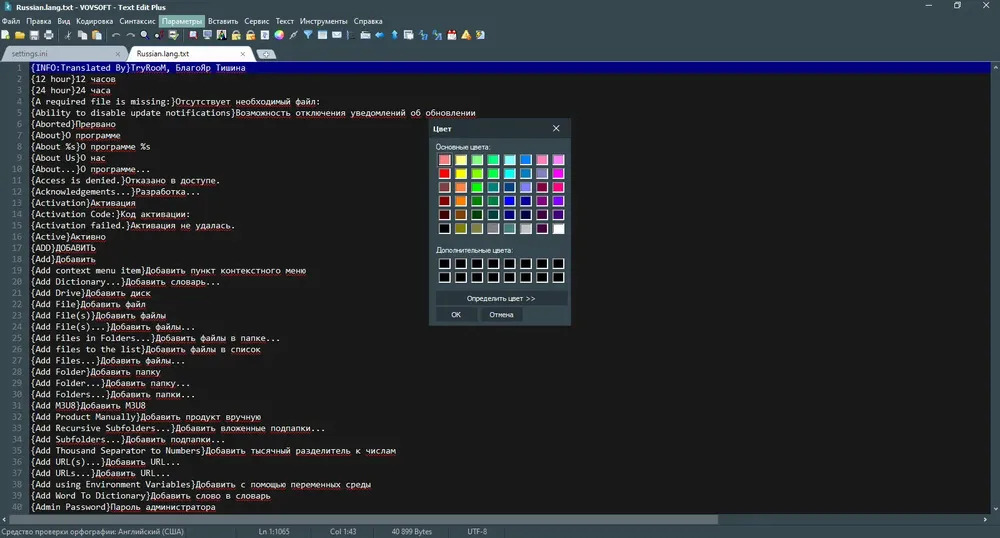The height and width of the screenshot is (538, 1000).
Task: Open the Инструменты menu
Action: pyautogui.click(x=323, y=21)
